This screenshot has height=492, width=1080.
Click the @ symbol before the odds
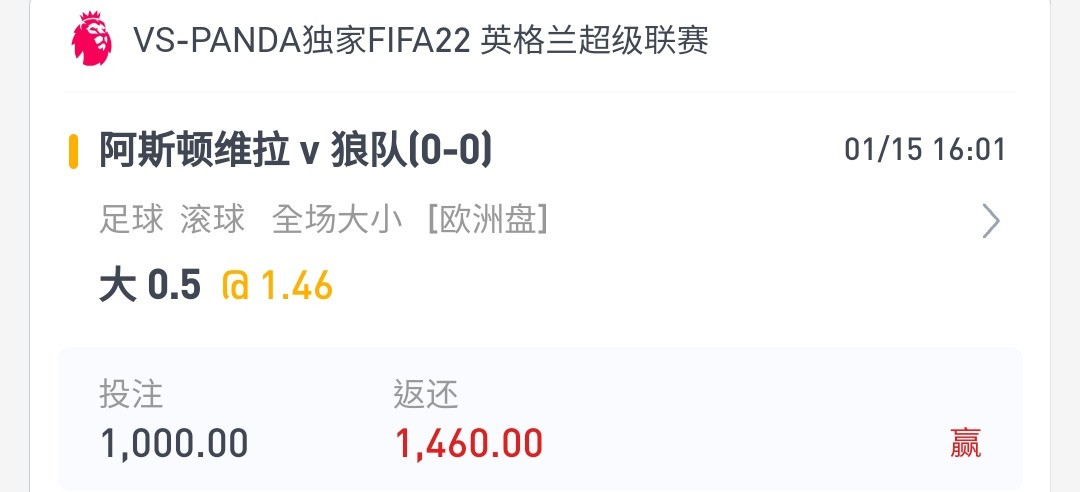click(236, 287)
